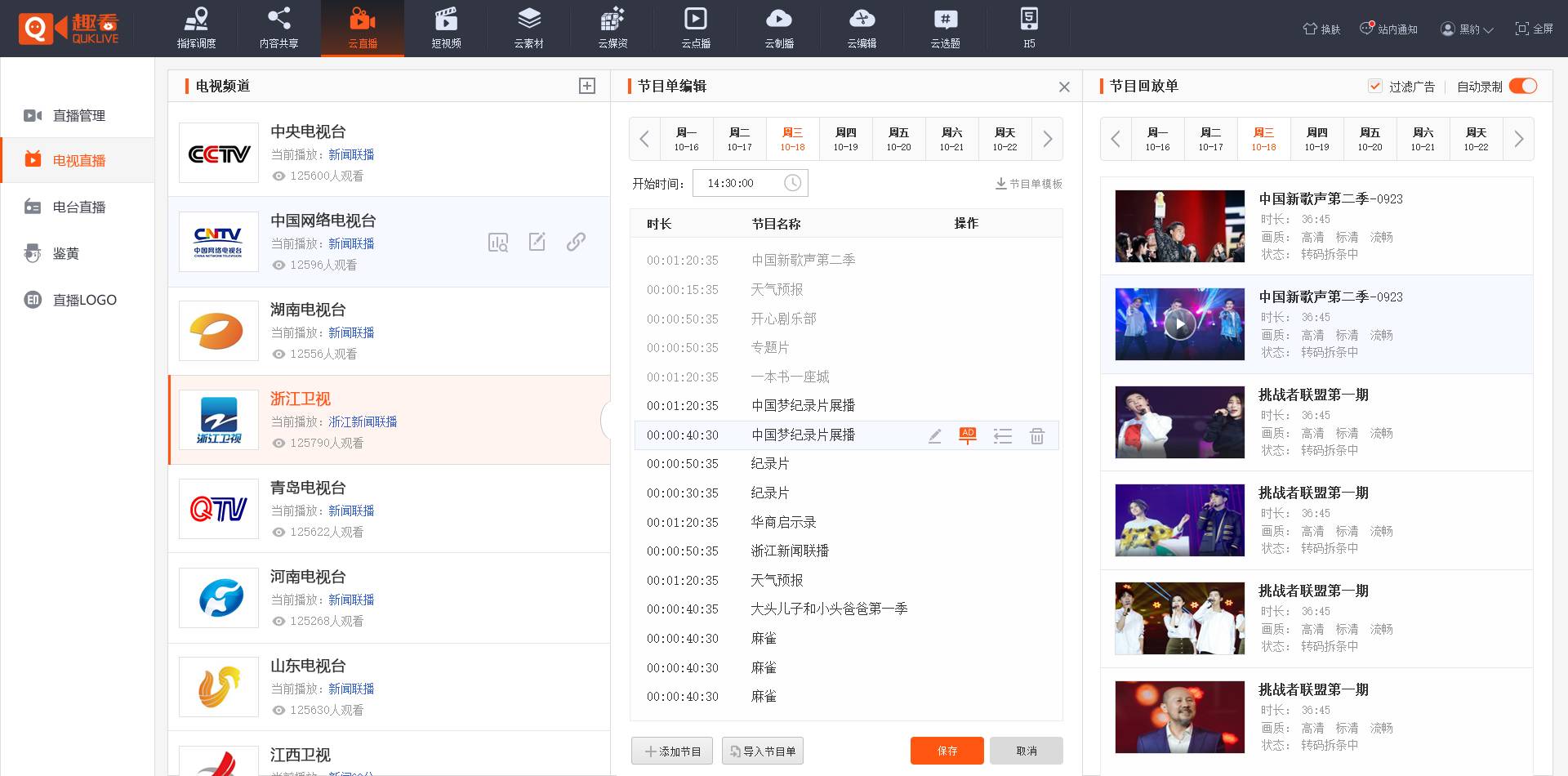Image resolution: width=1568 pixels, height=776 pixels.
Task: Click list reorder icon on highlighted program row
Action: click(x=1003, y=436)
